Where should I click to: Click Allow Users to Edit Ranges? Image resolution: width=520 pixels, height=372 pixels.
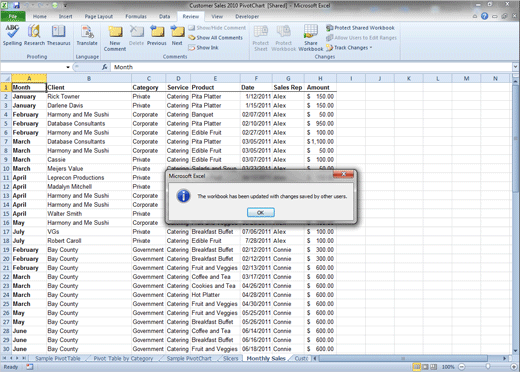[361, 38]
